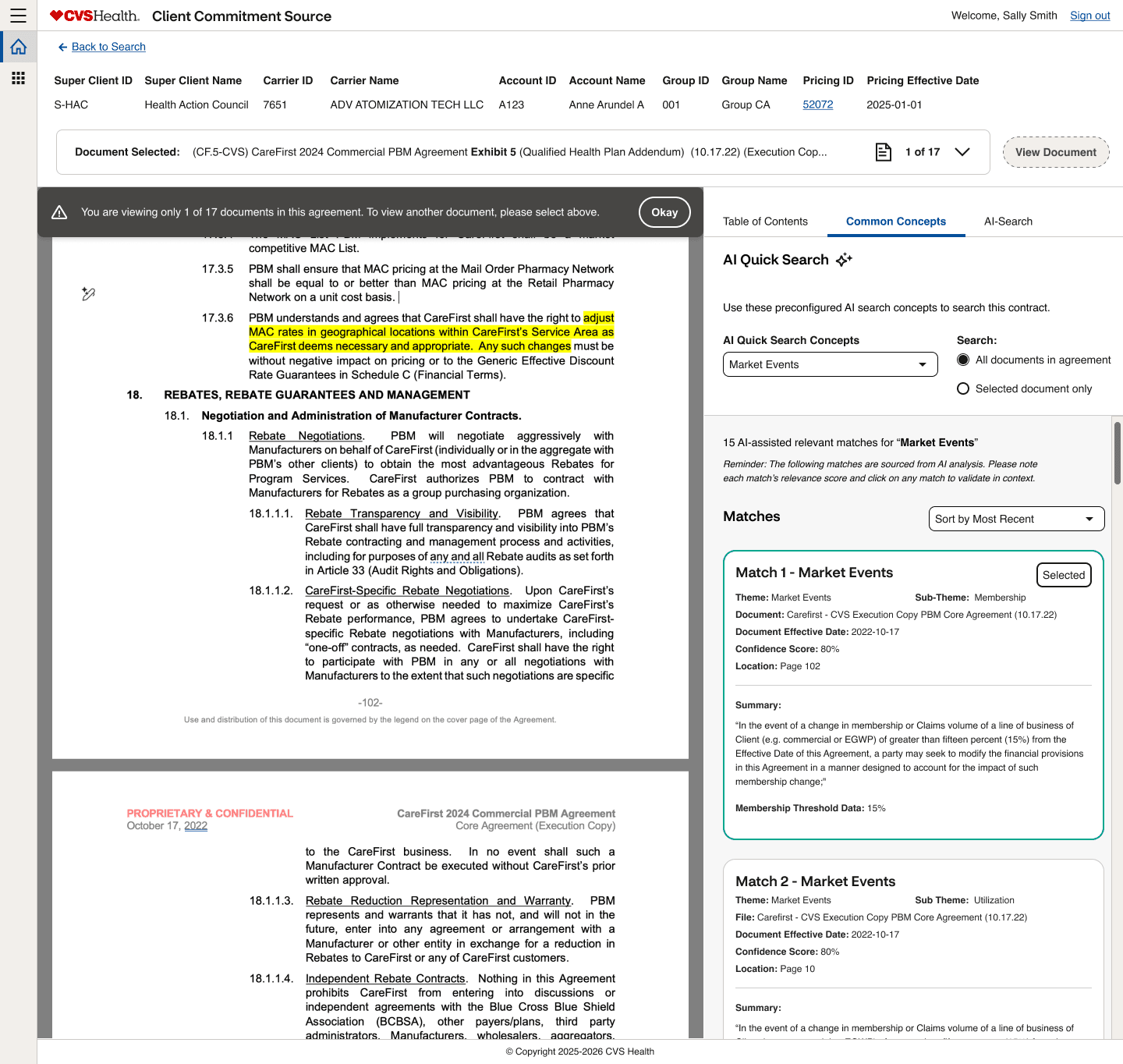Click the warning triangle icon in the banner

59,212
